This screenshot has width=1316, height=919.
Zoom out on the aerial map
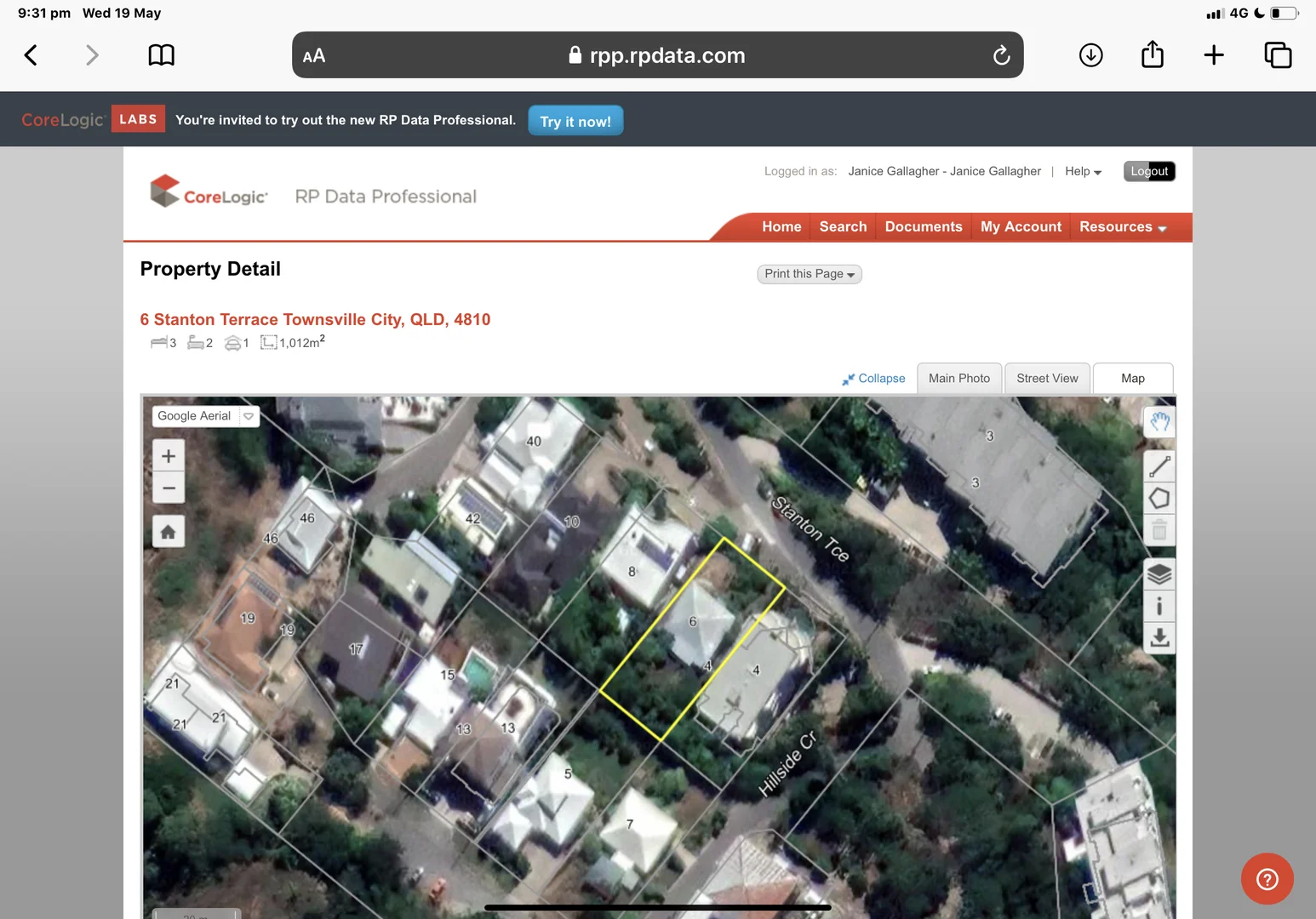coord(169,488)
